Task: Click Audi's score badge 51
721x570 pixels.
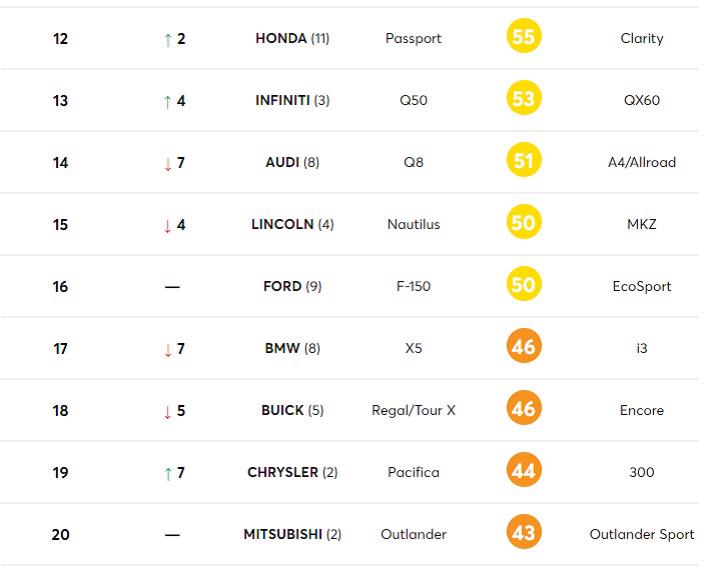Action: point(523,161)
